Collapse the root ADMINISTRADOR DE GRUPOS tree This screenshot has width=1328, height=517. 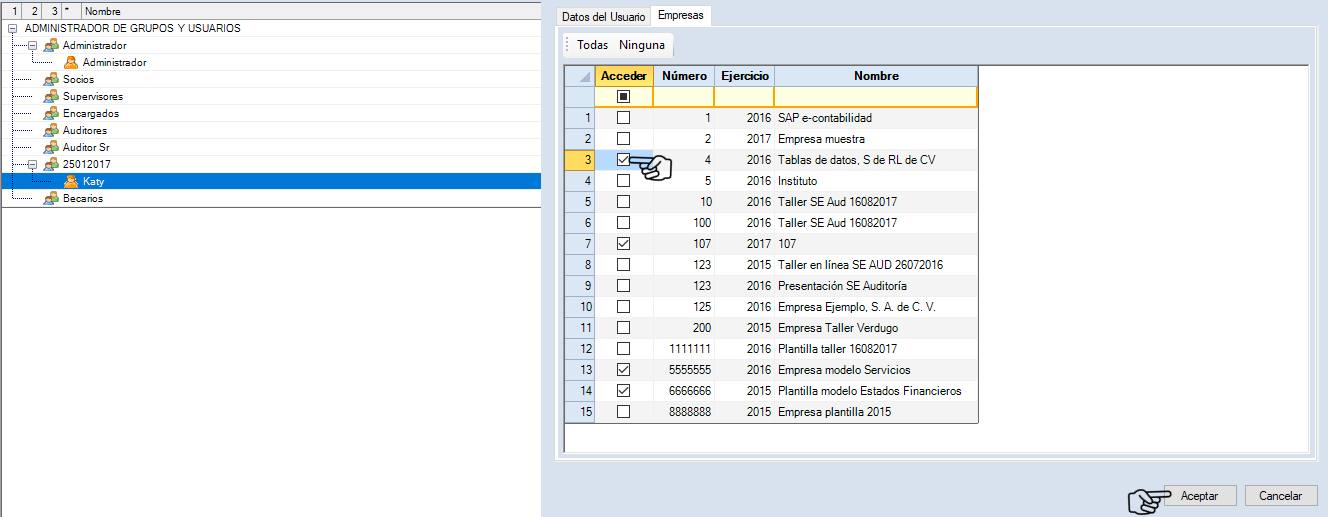click(12, 28)
